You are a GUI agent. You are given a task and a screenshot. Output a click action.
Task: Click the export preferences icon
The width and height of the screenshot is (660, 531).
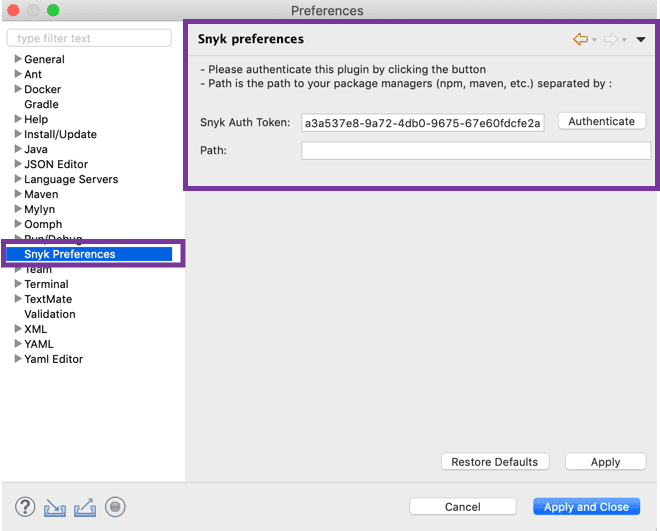point(85,507)
